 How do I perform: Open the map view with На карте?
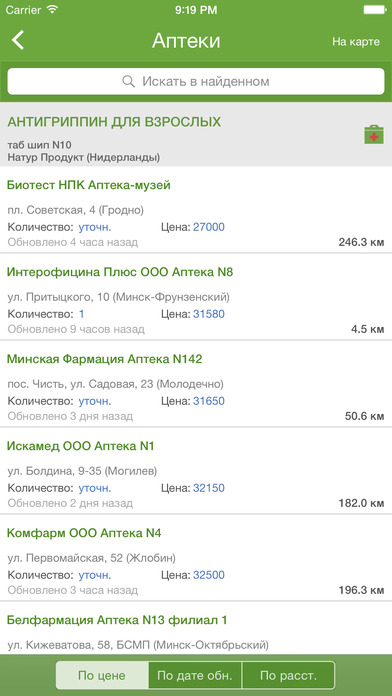click(356, 42)
